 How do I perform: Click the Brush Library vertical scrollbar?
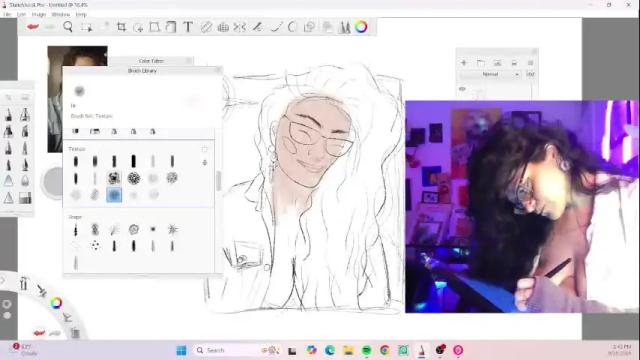point(218,181)
